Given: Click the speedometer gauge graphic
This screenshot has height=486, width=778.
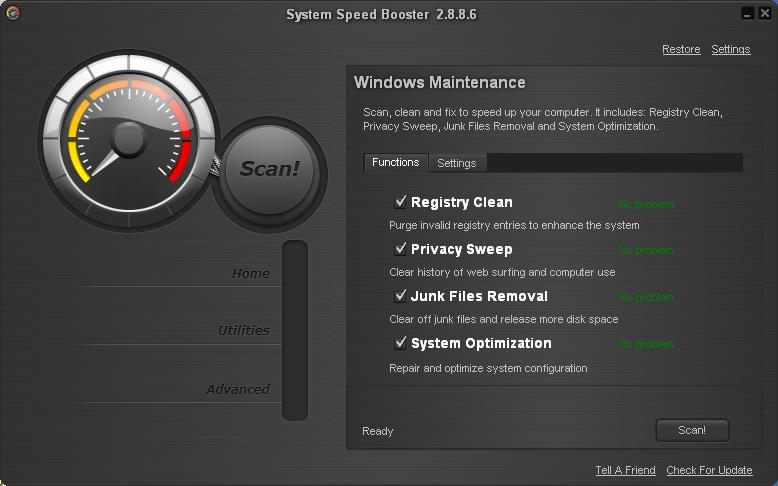Looking at the screenshot, I should [x=129, y=140].
